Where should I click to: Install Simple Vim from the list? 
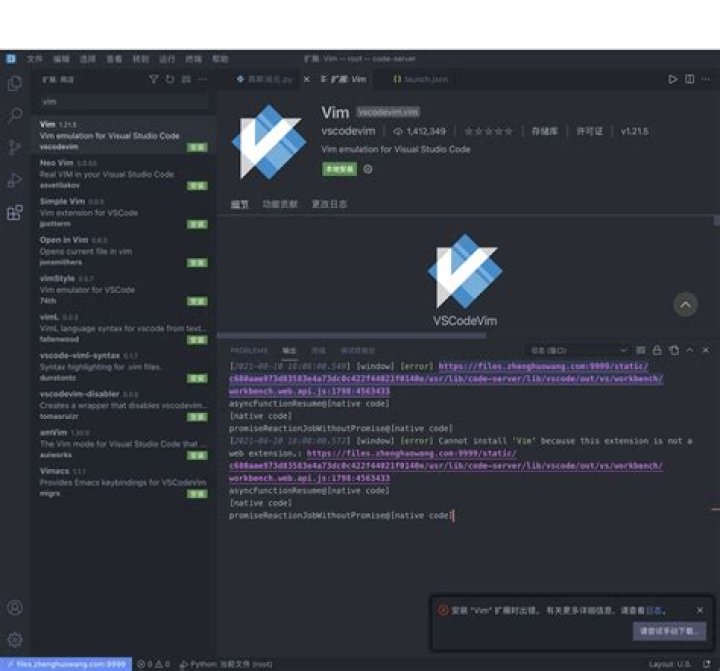point(197,224)
